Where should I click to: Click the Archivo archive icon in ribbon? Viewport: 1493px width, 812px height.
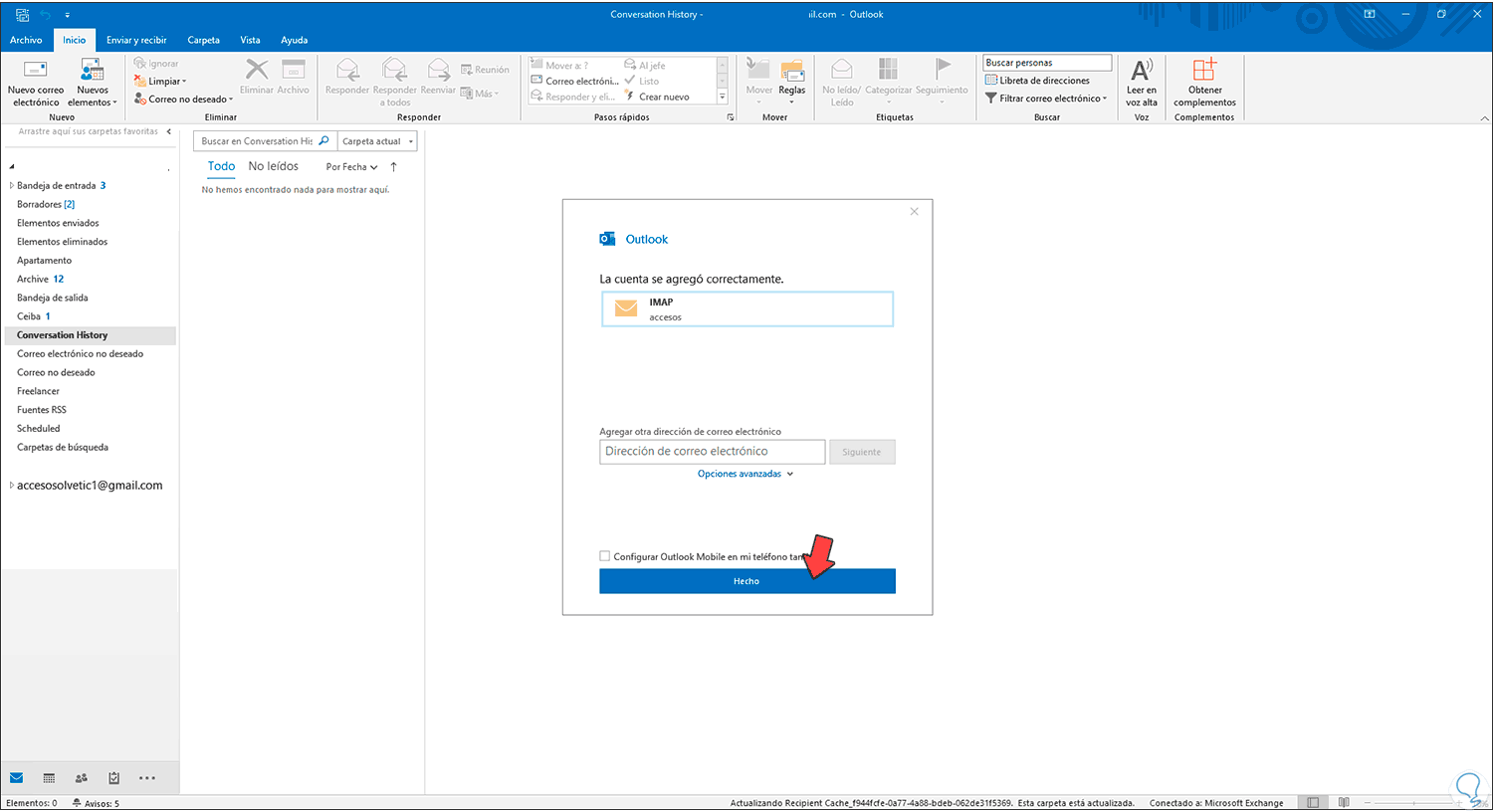tap(294, 77)
